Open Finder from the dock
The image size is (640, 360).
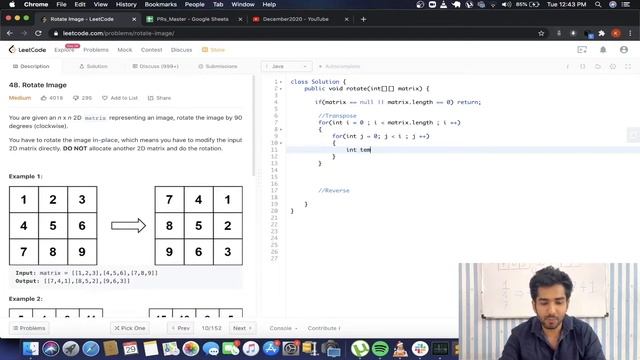(x=31, y=349)
